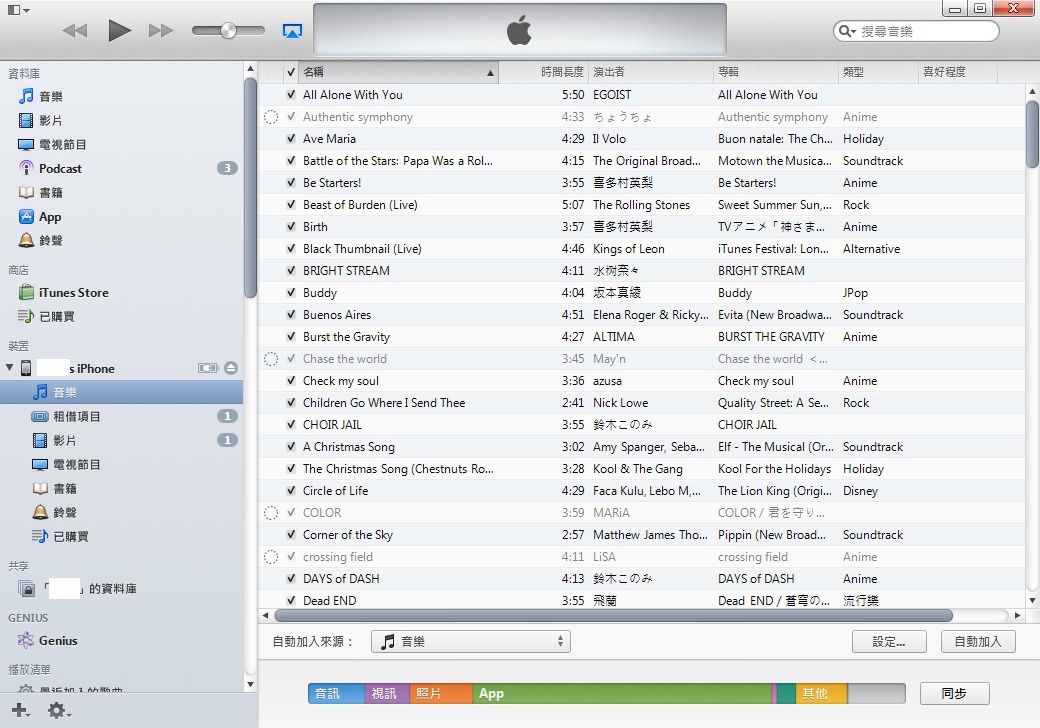Select the Burst the Gravity song row

641,337
